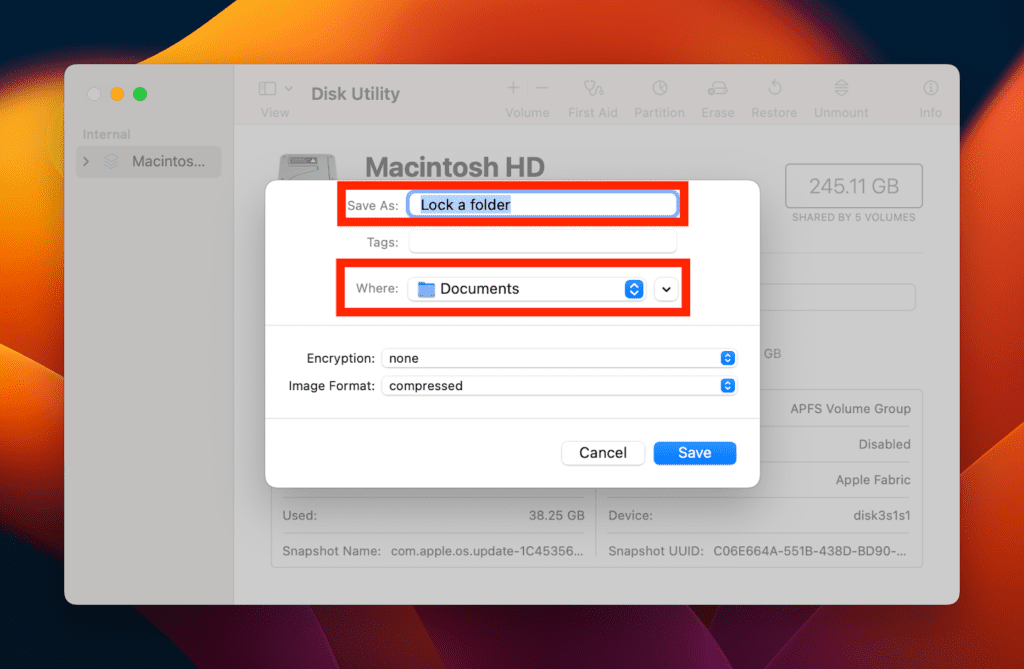Cancel the save dialog
The width and height of the screenshot is (1024, 669).
(x=603, y=453)
